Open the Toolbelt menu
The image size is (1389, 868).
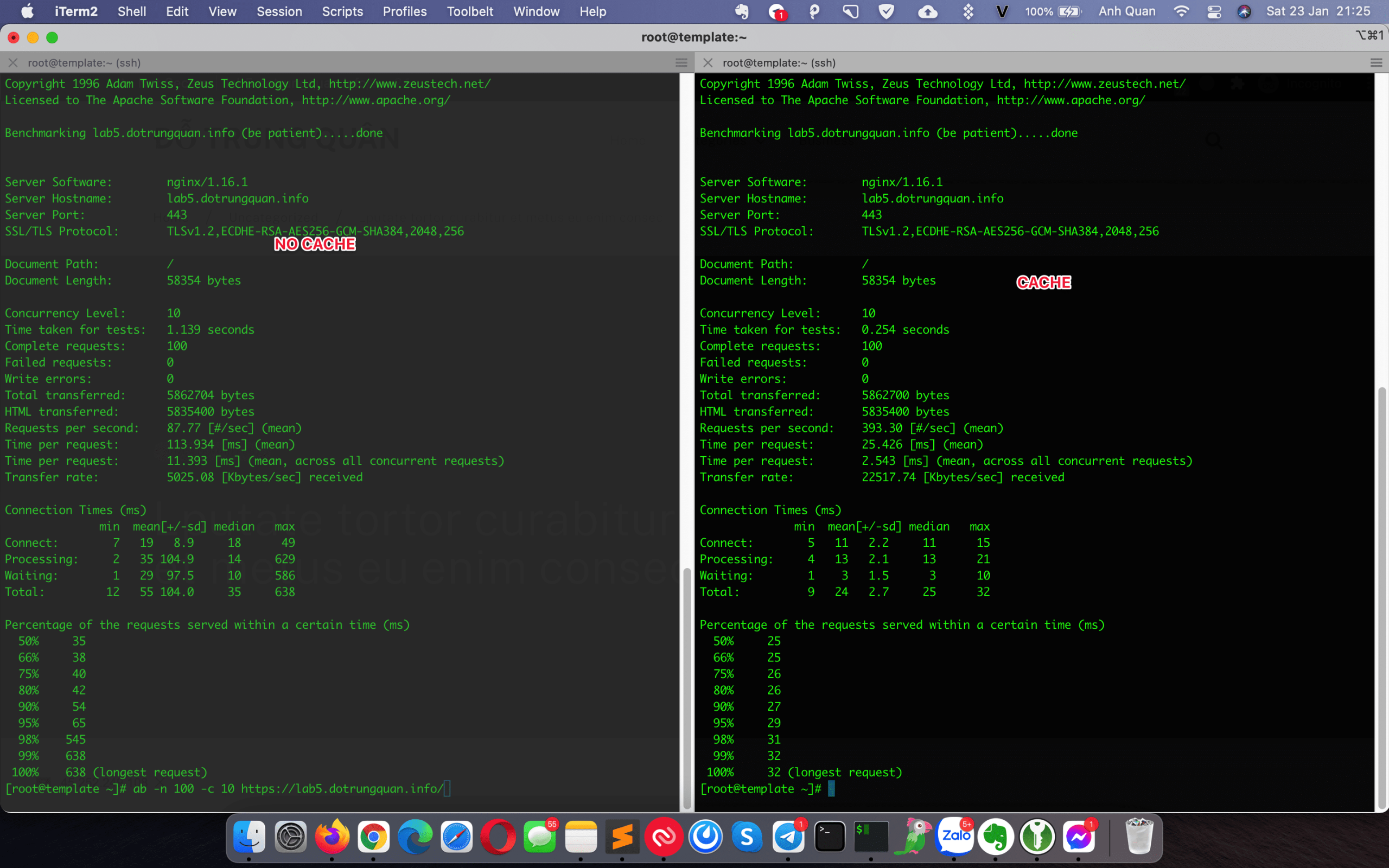coord(469,11)
